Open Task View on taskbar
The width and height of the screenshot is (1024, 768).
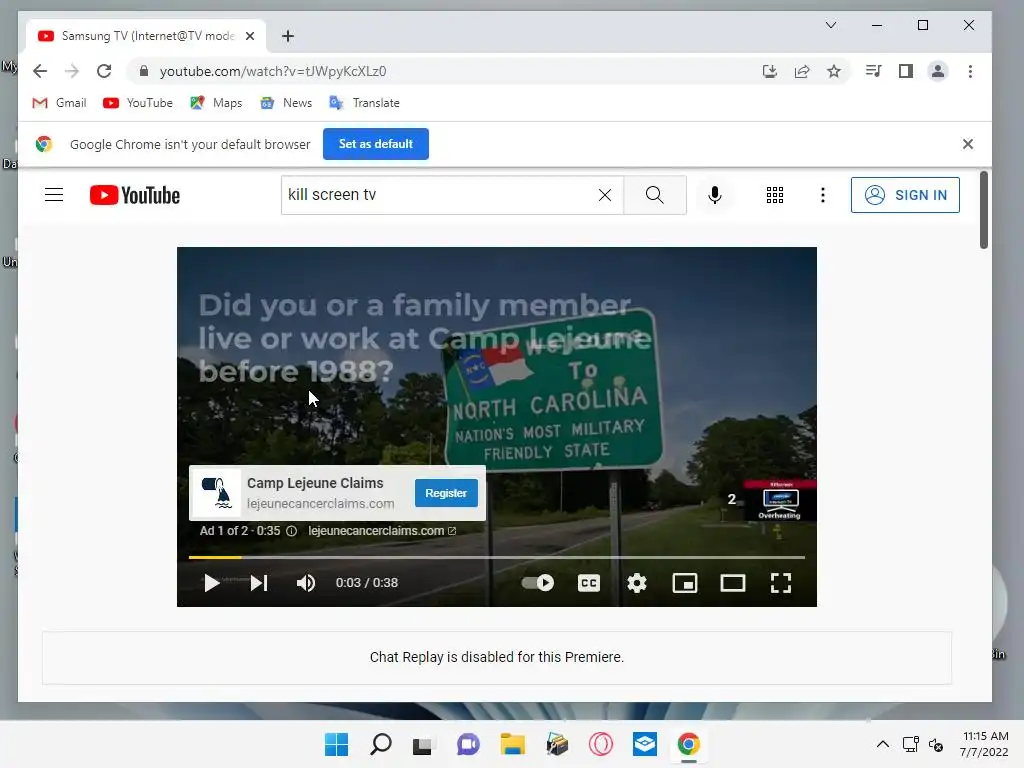[x=423, y=744]
